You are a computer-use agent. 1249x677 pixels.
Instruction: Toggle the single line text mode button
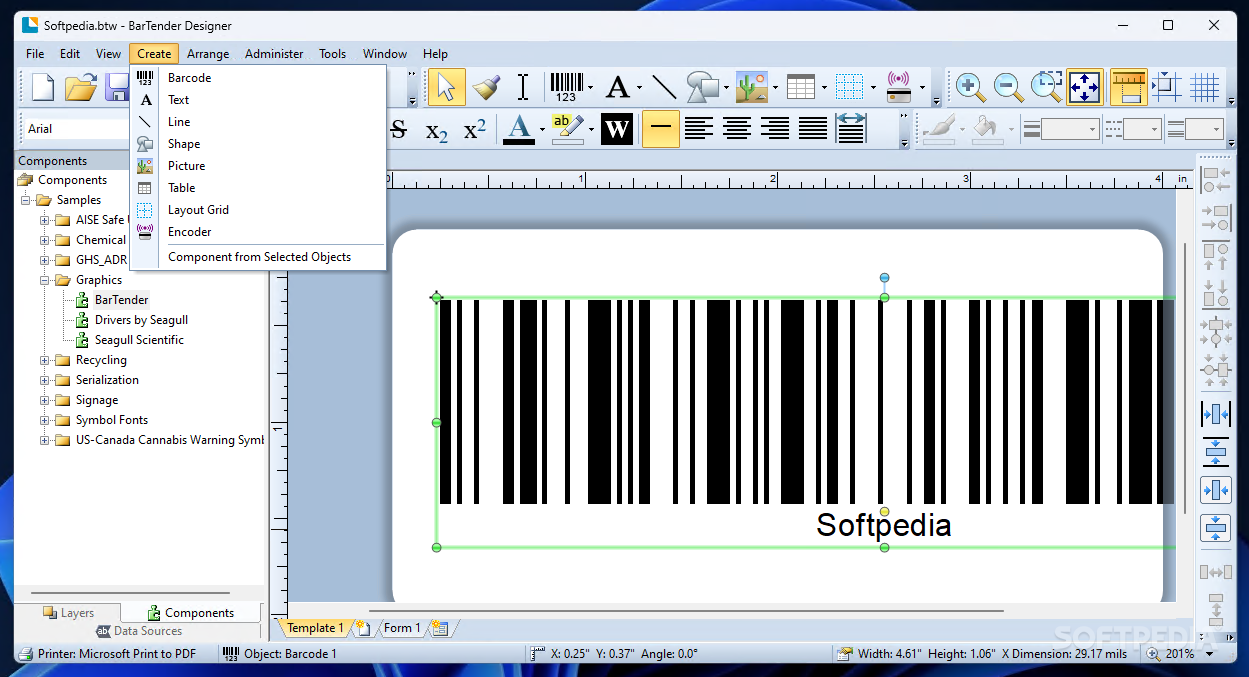(x=661, y=129)
